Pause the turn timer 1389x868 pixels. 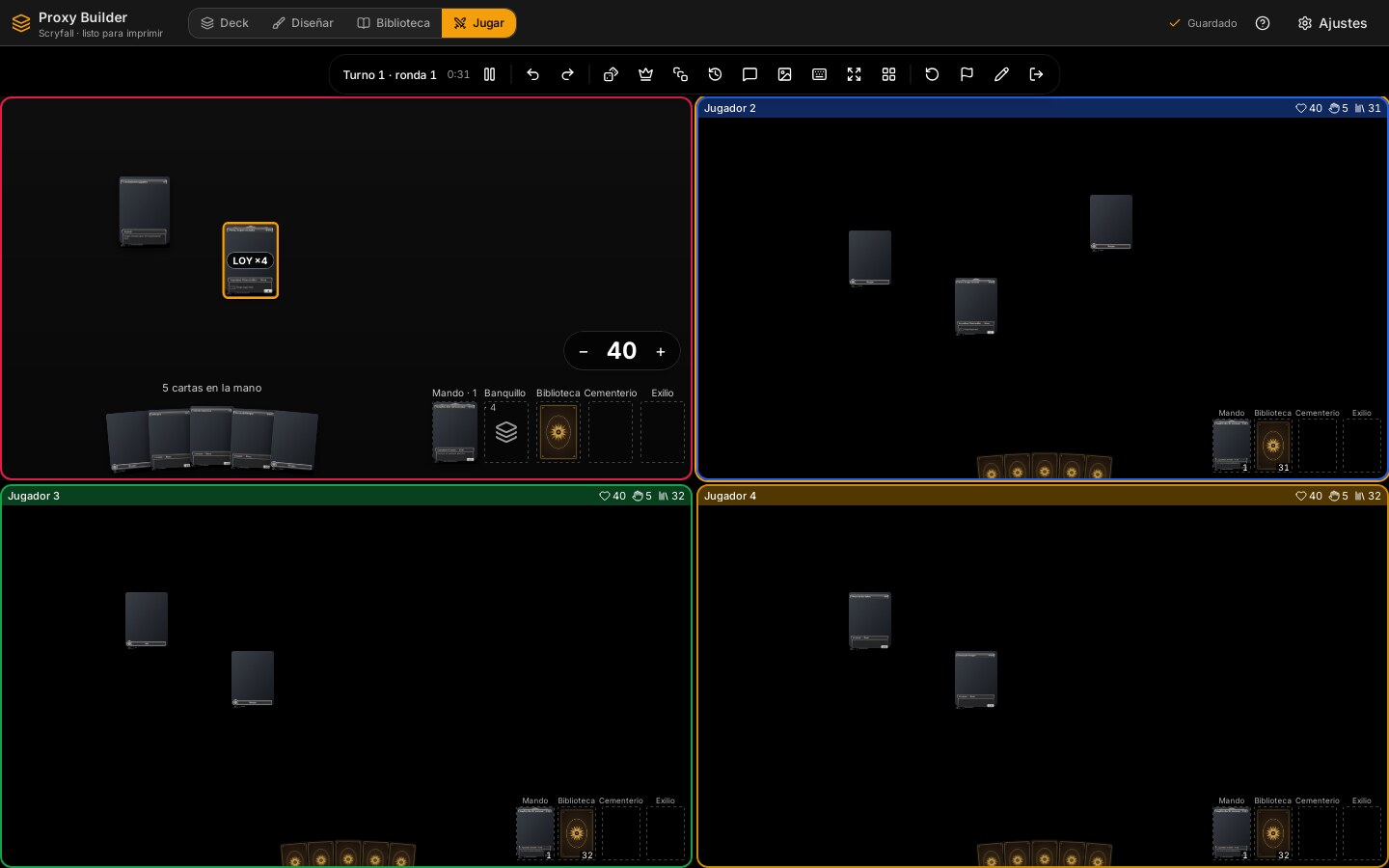(x=489, y=74)
